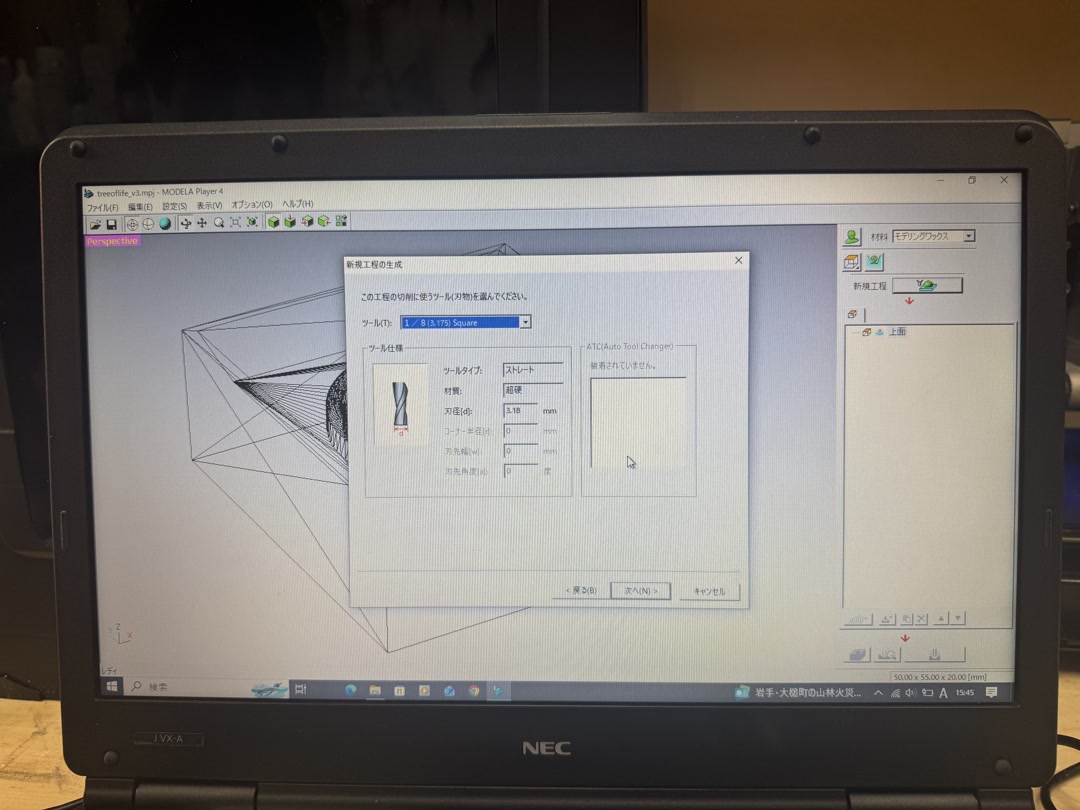
Task: Click the < 戻る(B) back button
Action: point(581,590)
